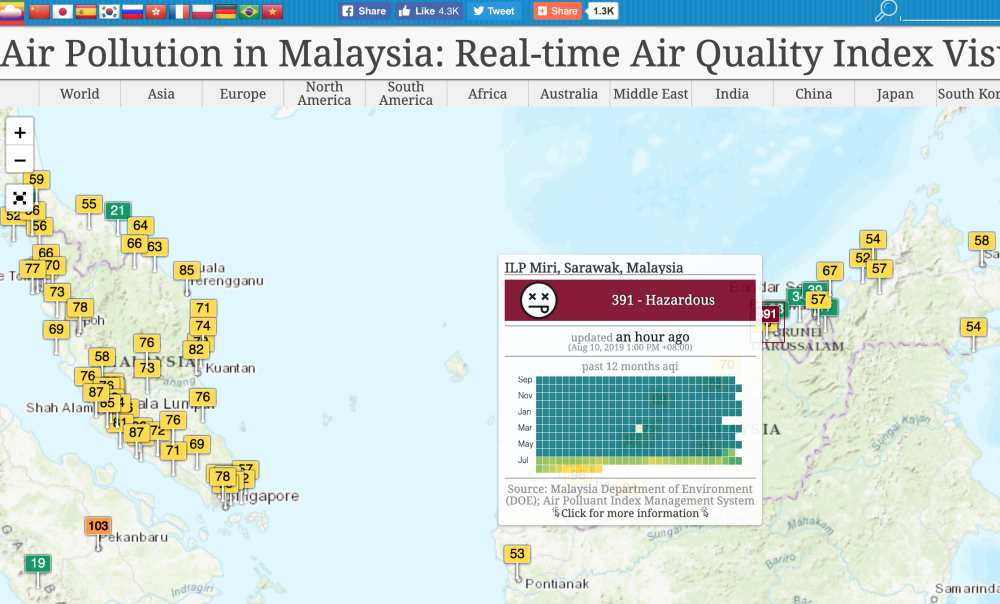Click the hazardous face icon in the popup

tap(539, 299)
